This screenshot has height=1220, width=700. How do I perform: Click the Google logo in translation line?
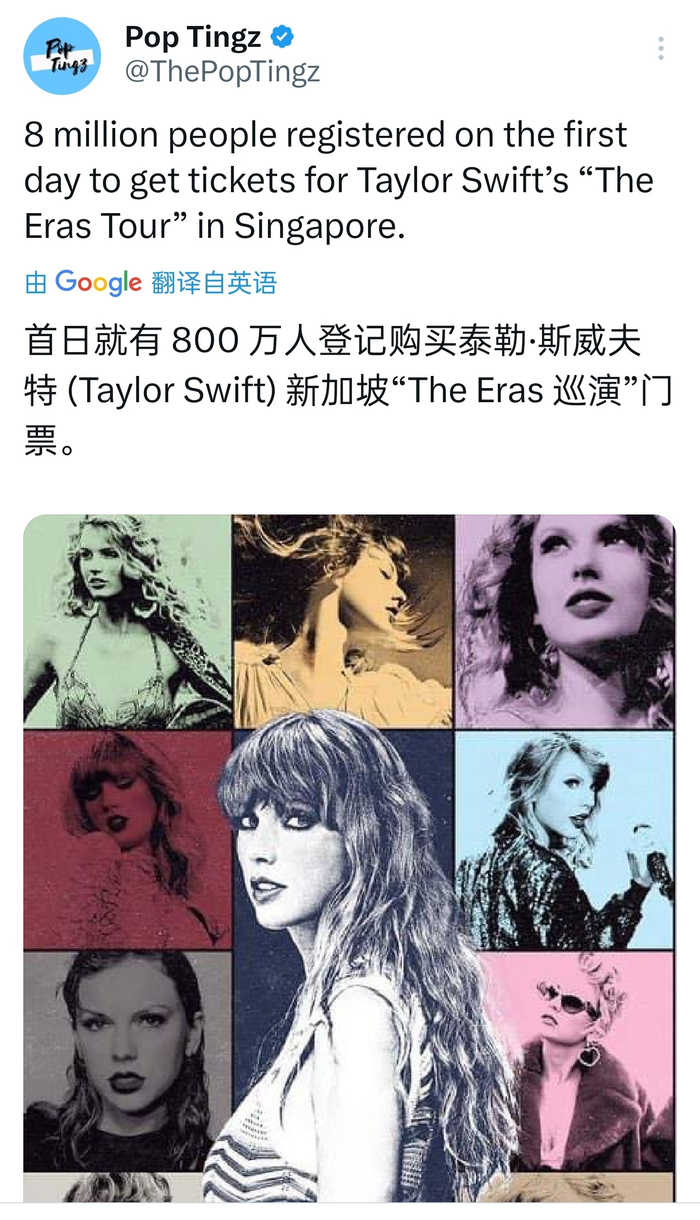coord(98,283)
